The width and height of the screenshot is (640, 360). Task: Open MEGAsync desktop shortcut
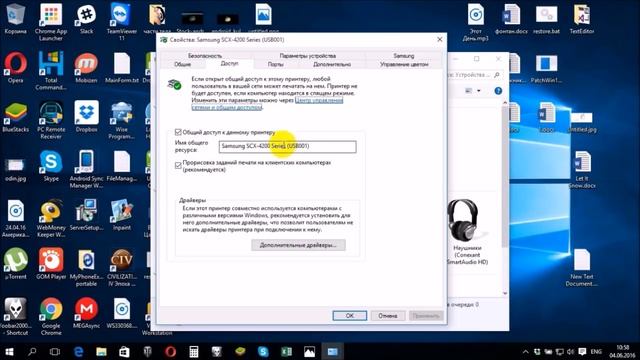[x=86, y=313]
